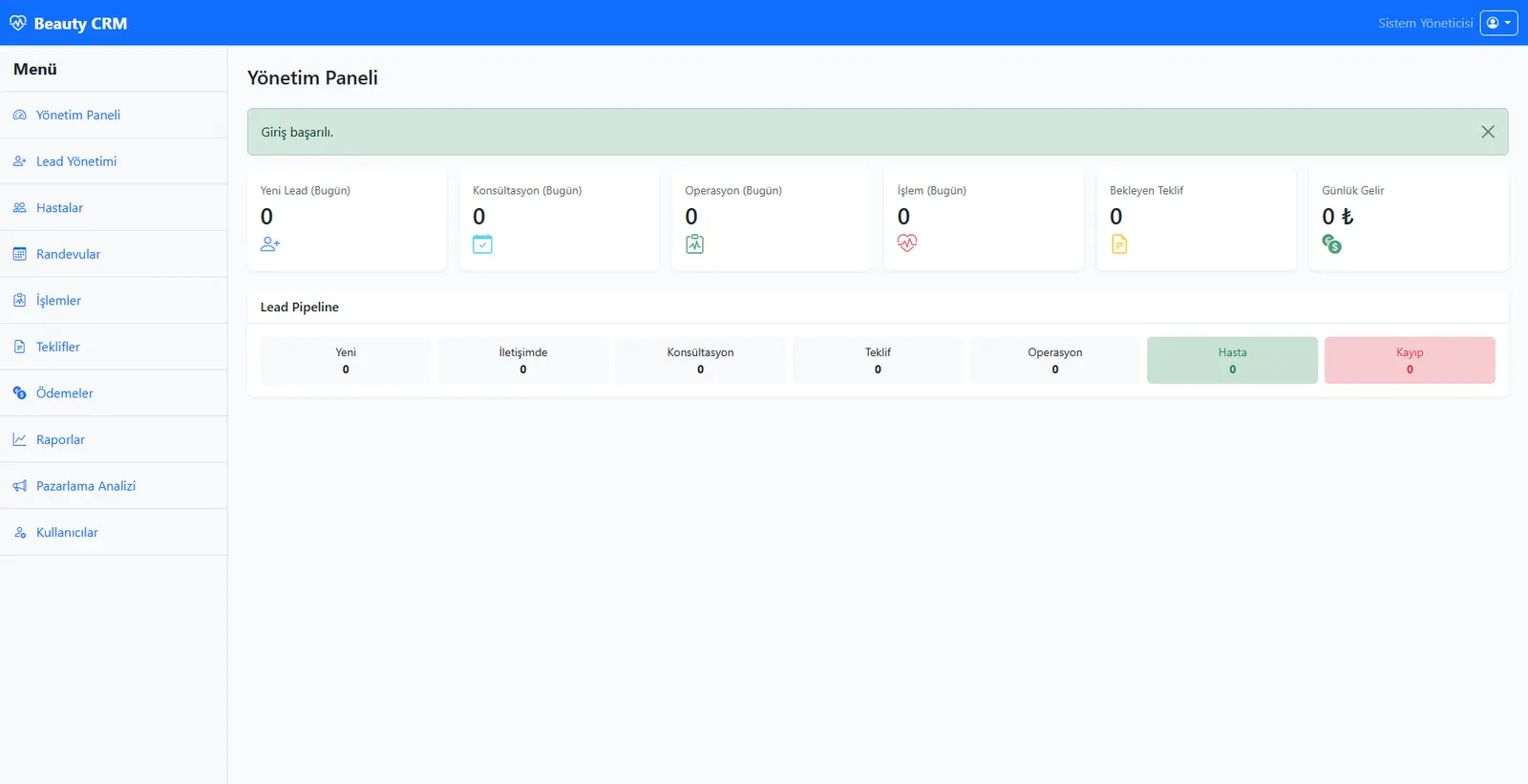
Task: Select the red Kayıp pipeline stage
Action: (x=1410, y=360)
